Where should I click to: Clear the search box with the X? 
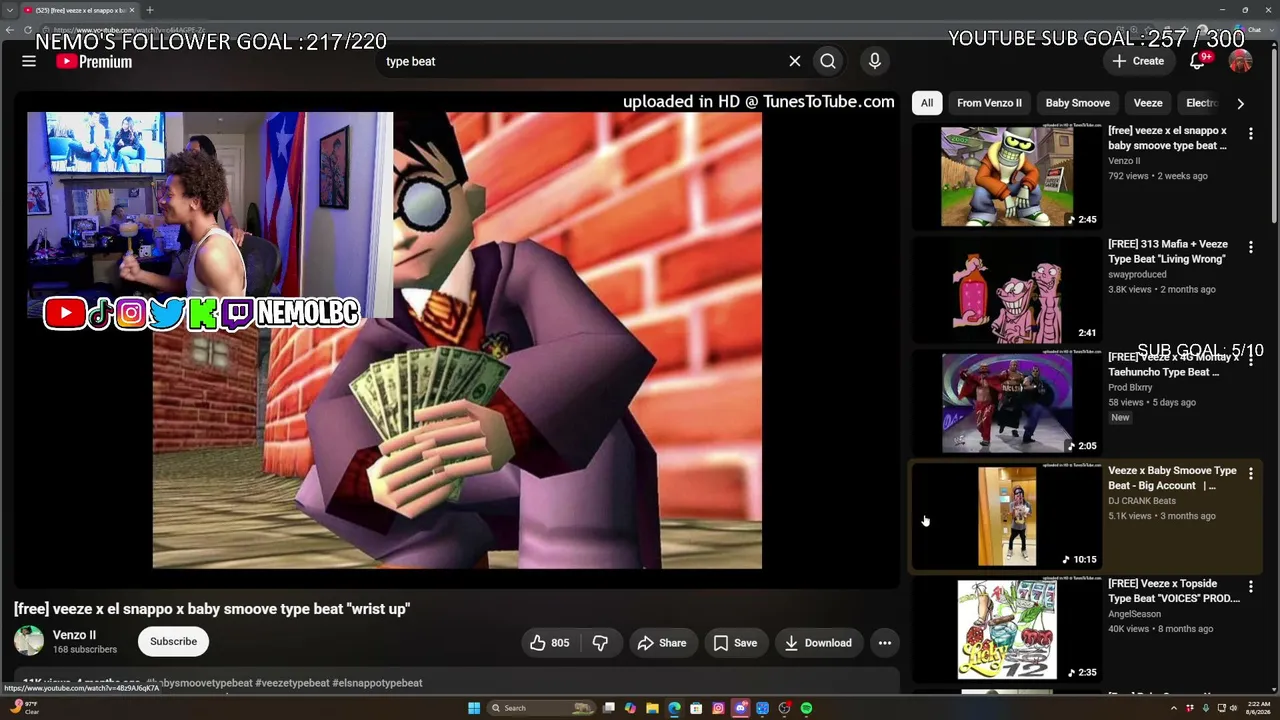pyautogui.click(x=795, y=61)
